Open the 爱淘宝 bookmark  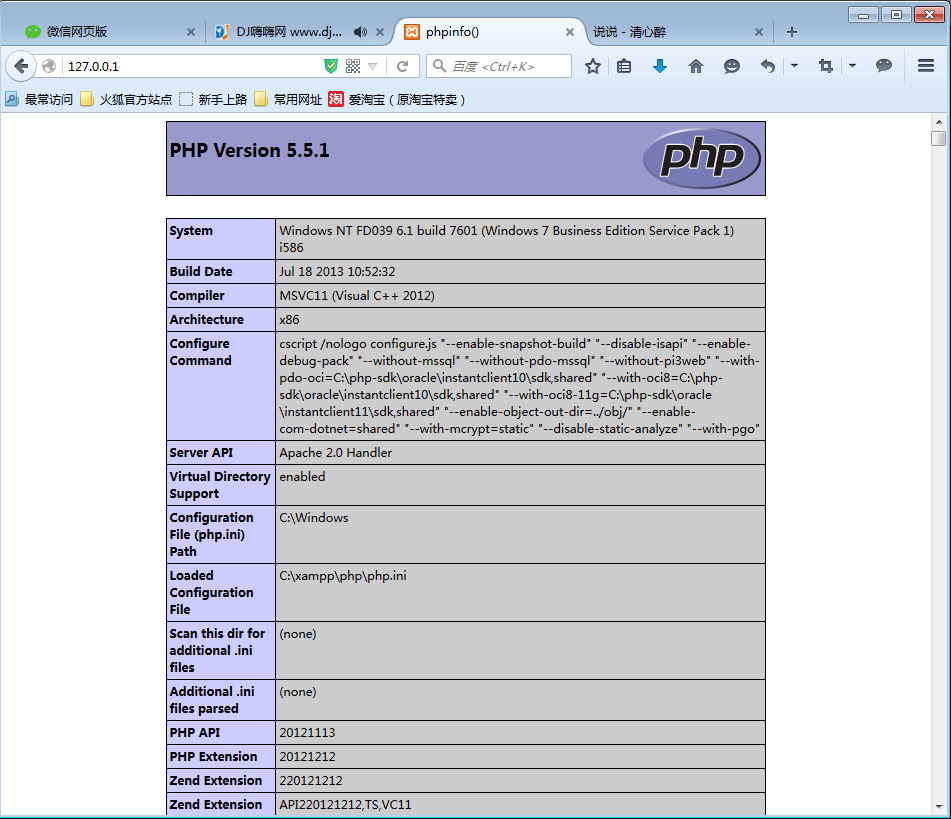[x=396, y=99]
